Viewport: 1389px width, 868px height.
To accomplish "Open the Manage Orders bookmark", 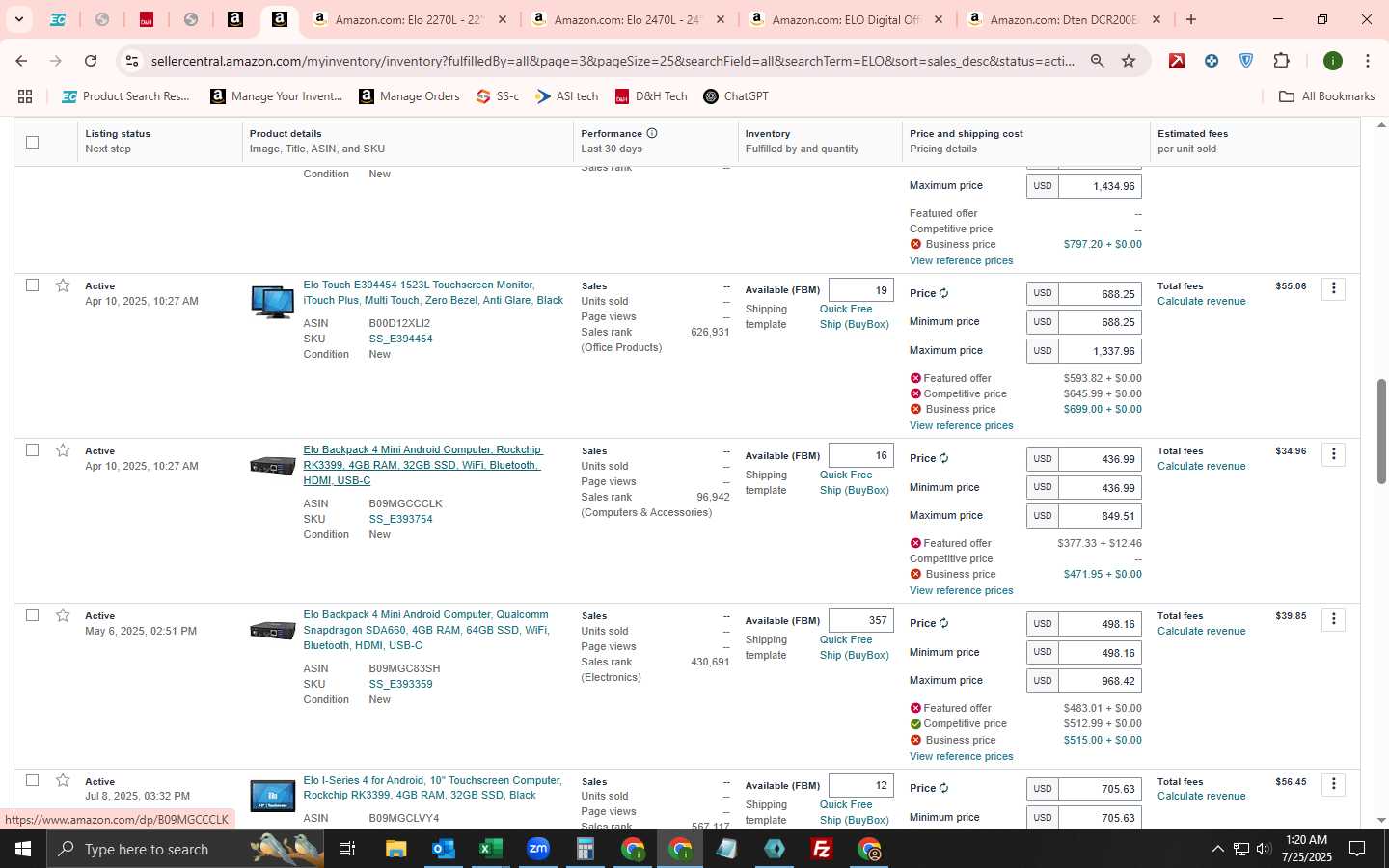I will [x=410, y=96].
